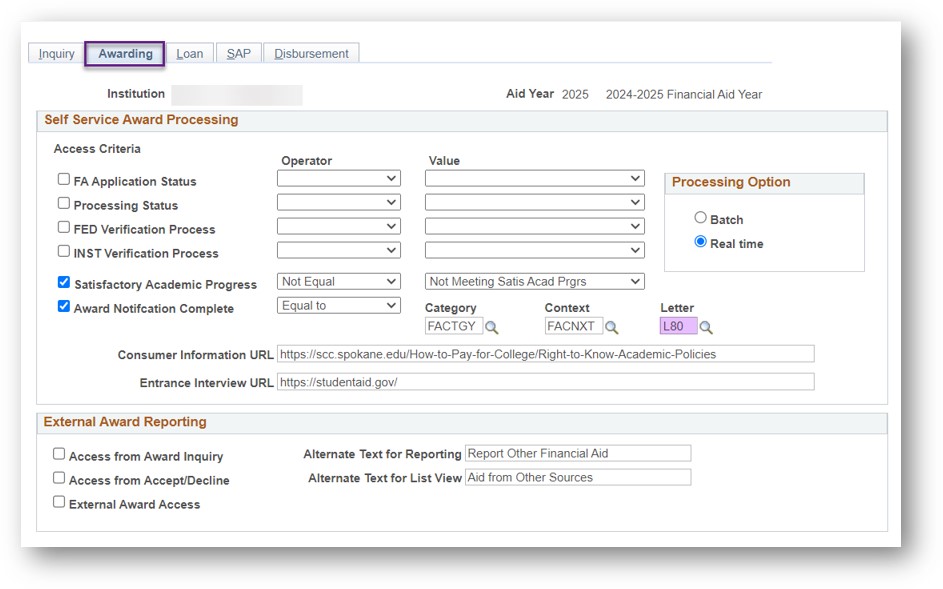Expand the Not Equal operator dropdown
The height and width of the screenshot is (589, 943).
tap(339, 282)
